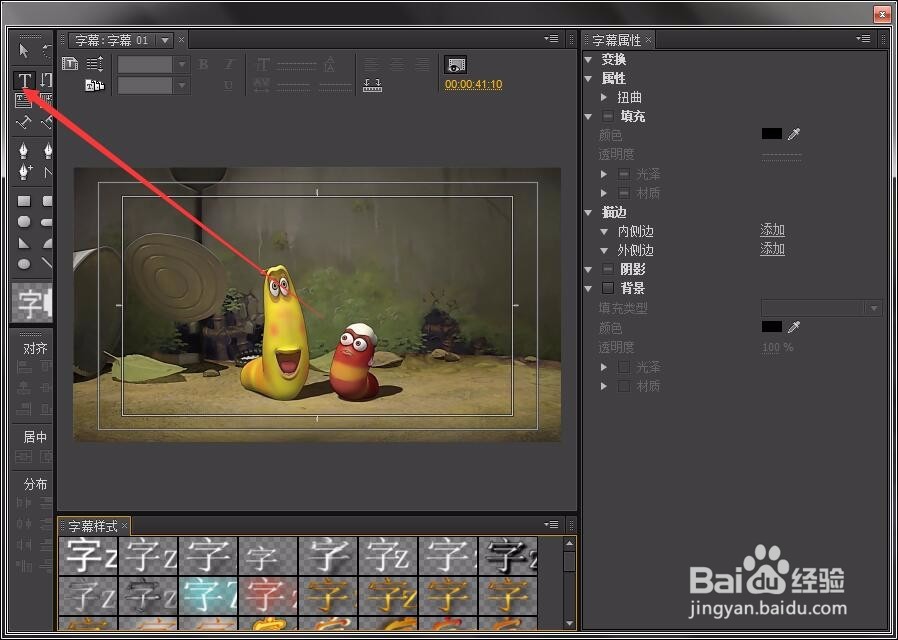The image size is (898, 640).
Task: Pick background color with eyedropper
Action: (x=794, y=327)
